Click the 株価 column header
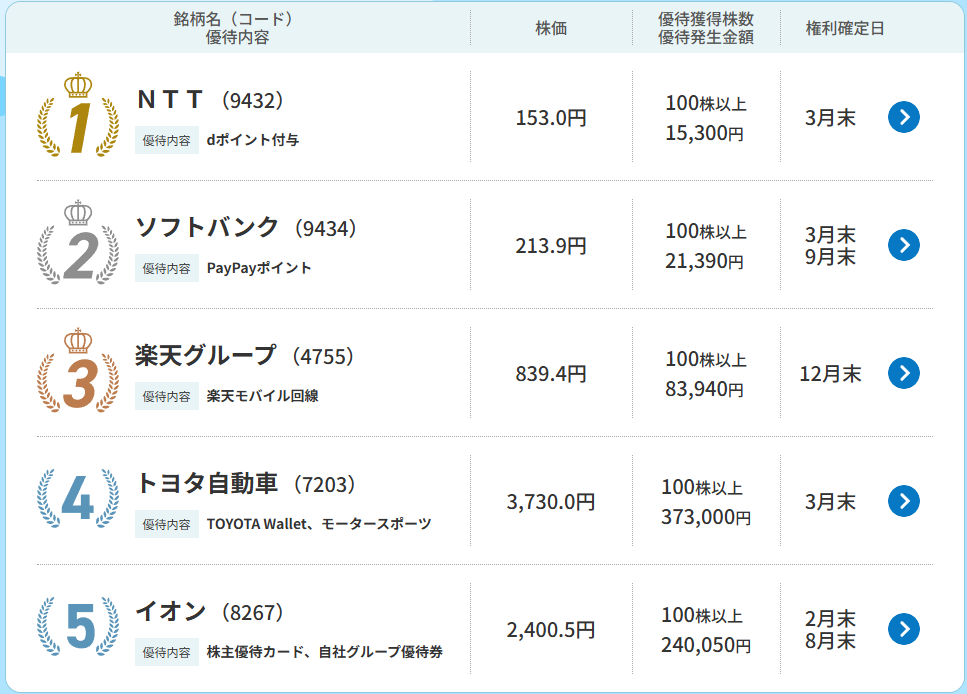 pos(552,29)
